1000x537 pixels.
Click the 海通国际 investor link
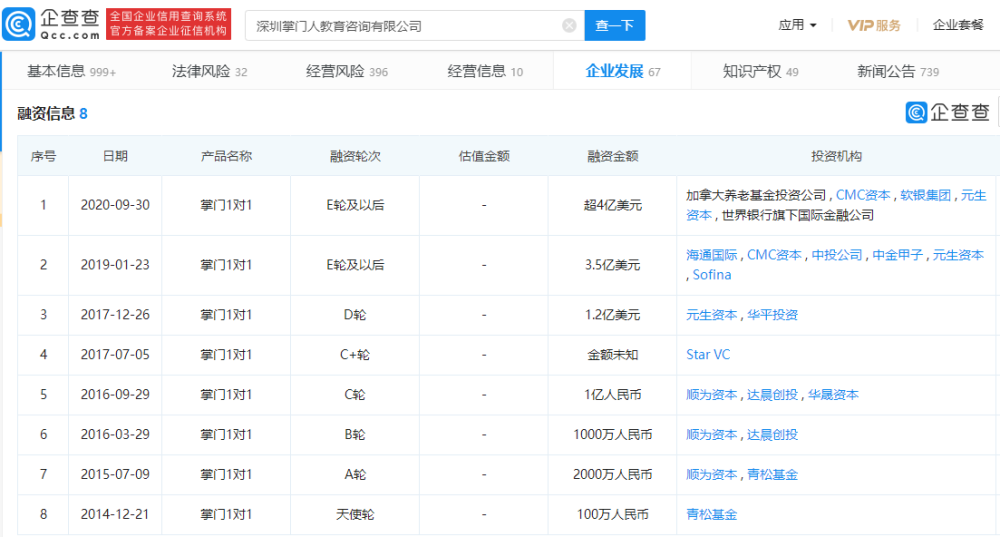click(x=711, y=255)
